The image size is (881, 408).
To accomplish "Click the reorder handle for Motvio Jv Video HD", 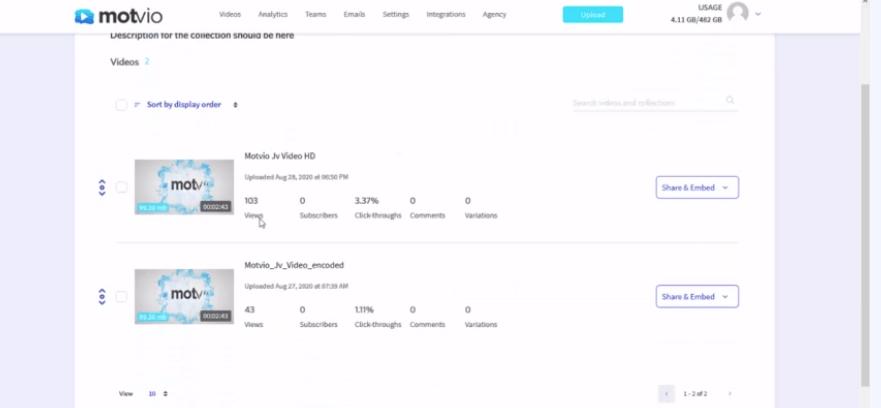I will (102, 187).
